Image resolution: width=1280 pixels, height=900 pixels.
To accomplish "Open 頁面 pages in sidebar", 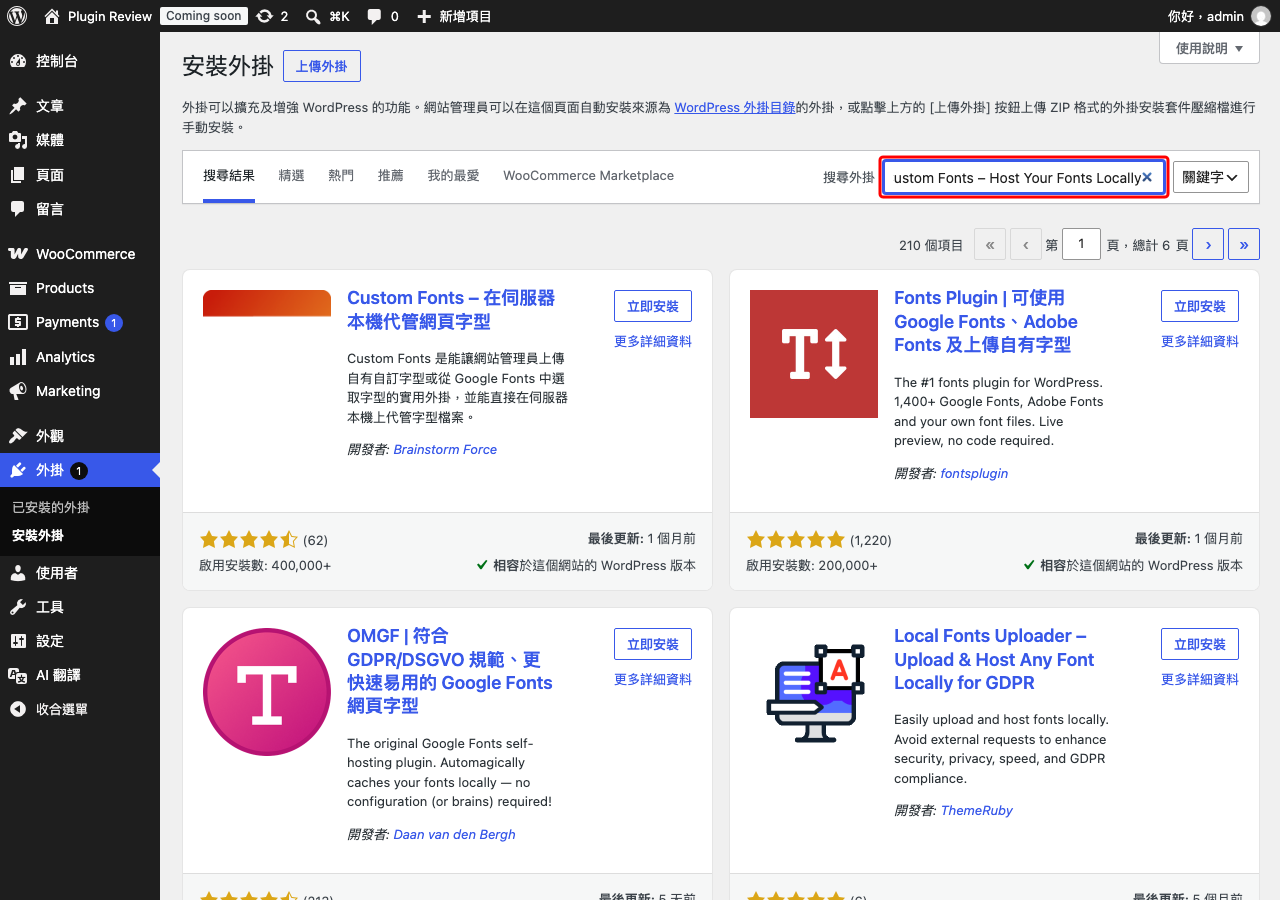I will (80, 175).
